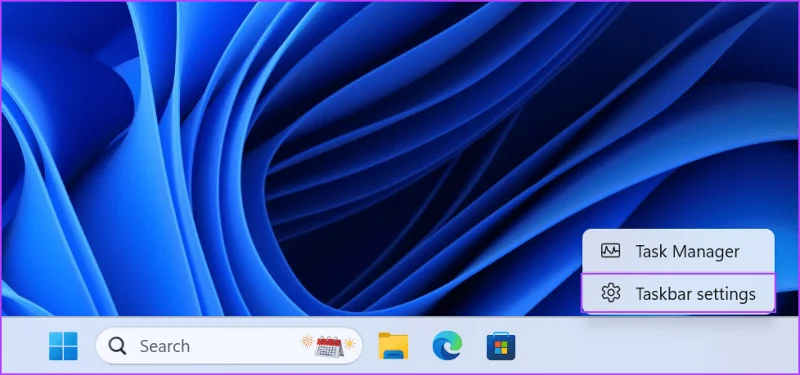Viewport: 800px width, 375px height.
Task: Click the Search box on the taskbar
Action: click(229, 346)
